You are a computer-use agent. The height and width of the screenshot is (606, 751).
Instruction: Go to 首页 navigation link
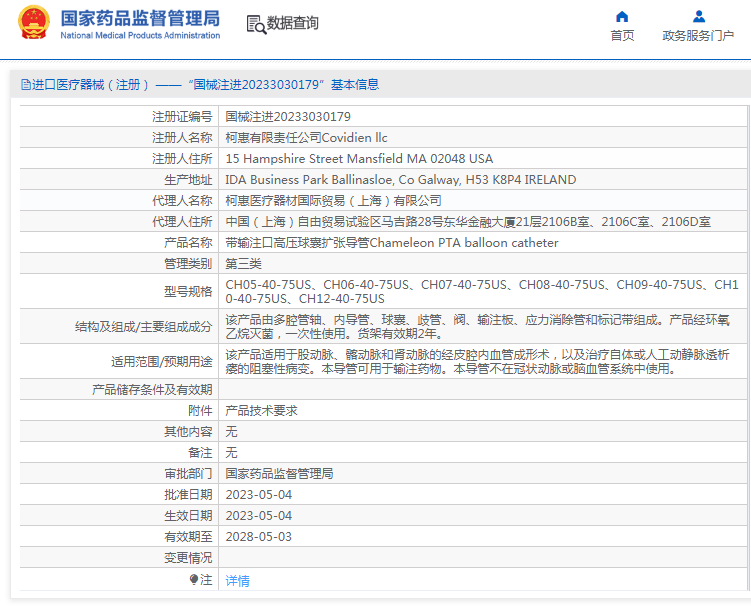(x=622, y=35)
